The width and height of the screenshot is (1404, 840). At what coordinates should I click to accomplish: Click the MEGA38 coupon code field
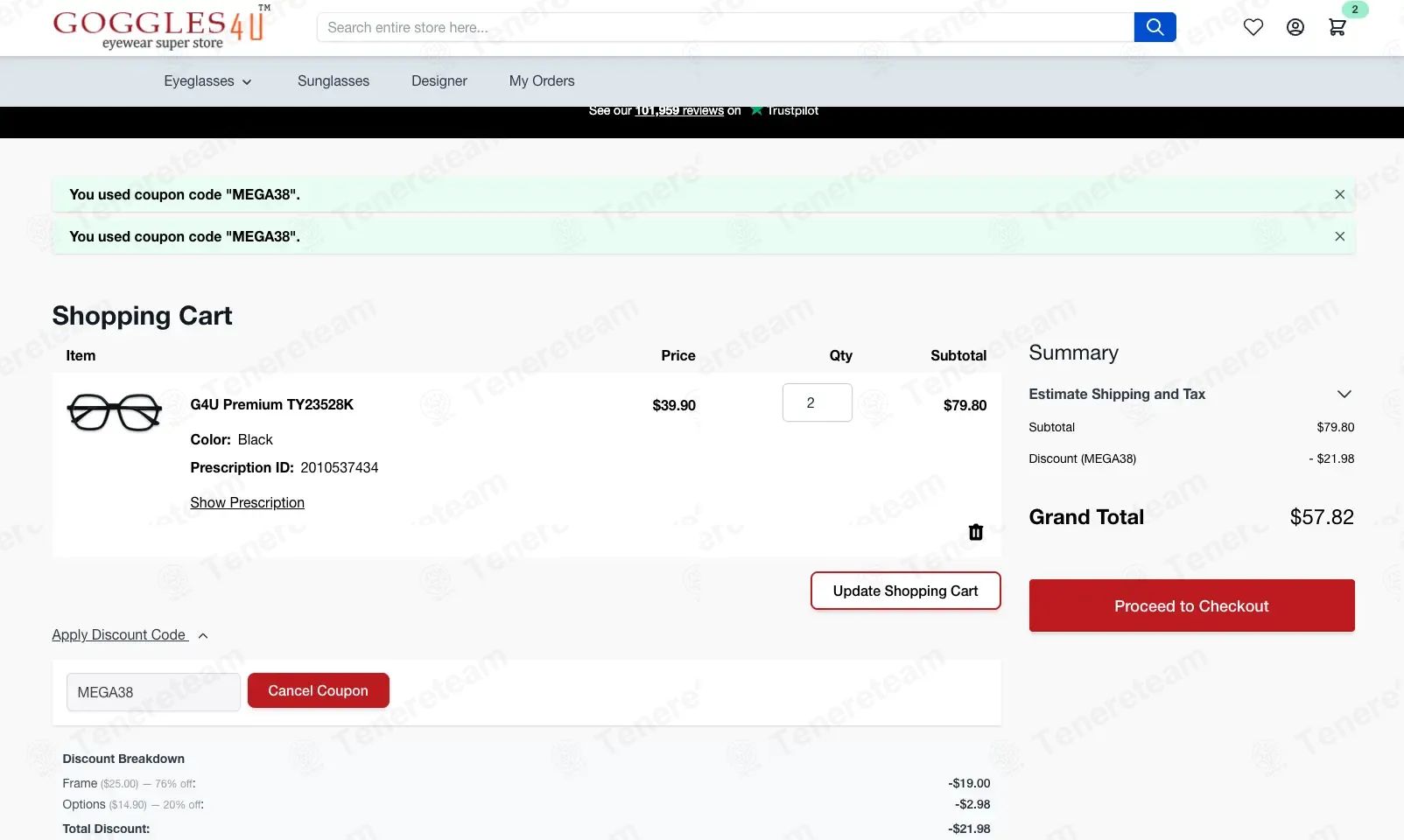153,692
